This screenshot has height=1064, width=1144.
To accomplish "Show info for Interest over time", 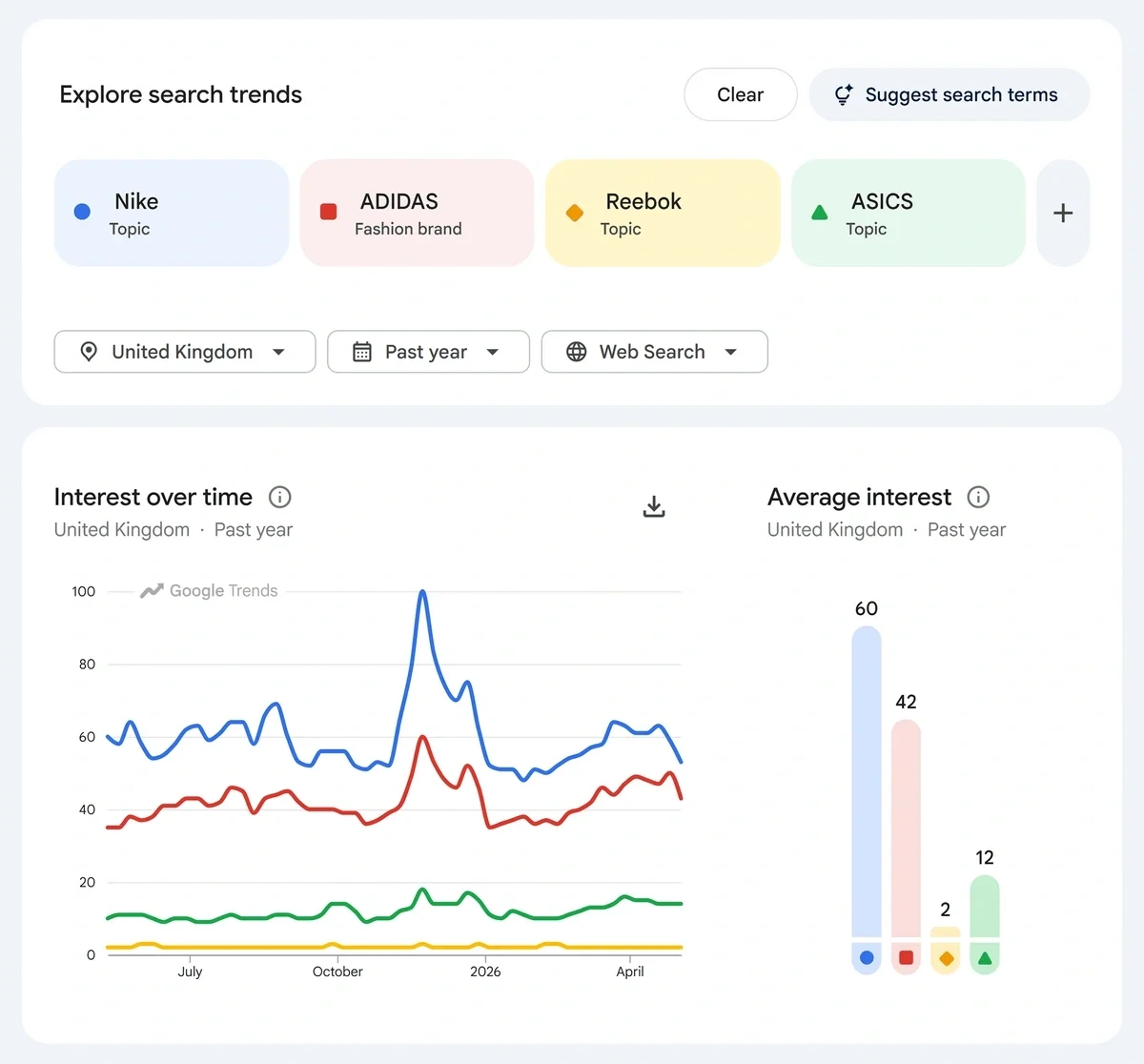I will 279,497.
